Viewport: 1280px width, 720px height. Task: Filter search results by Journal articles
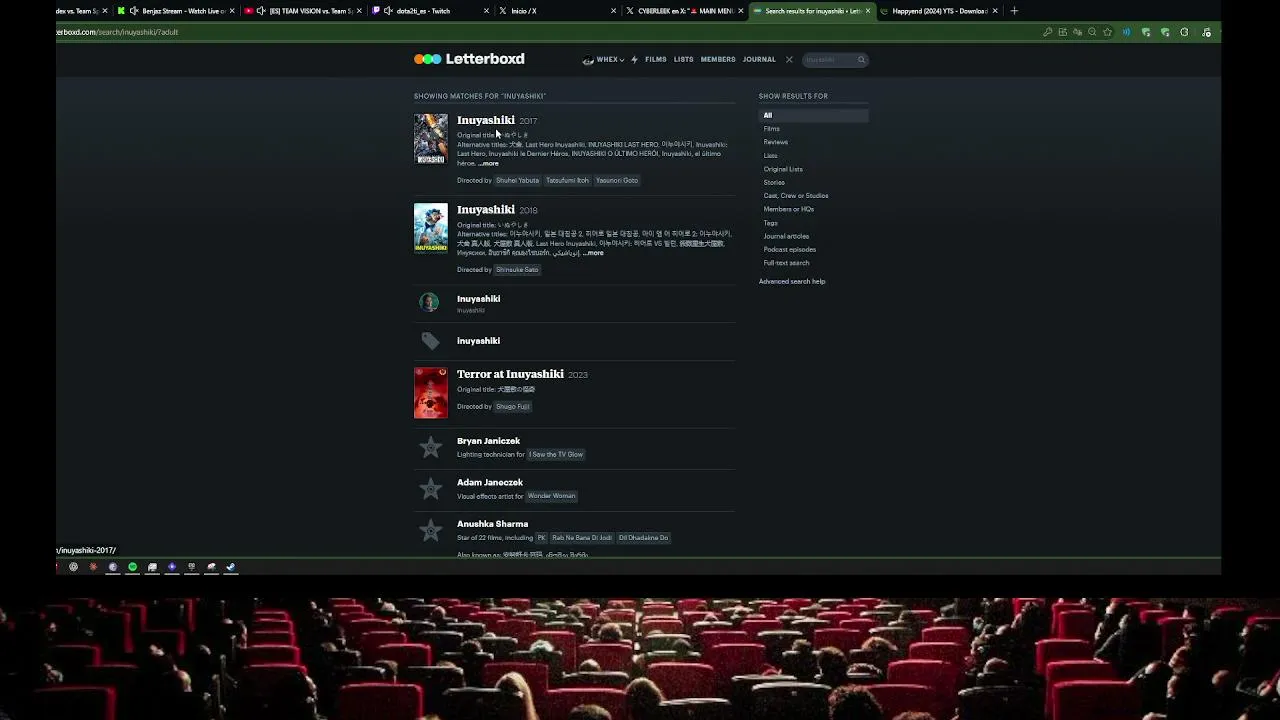[786, 236]
